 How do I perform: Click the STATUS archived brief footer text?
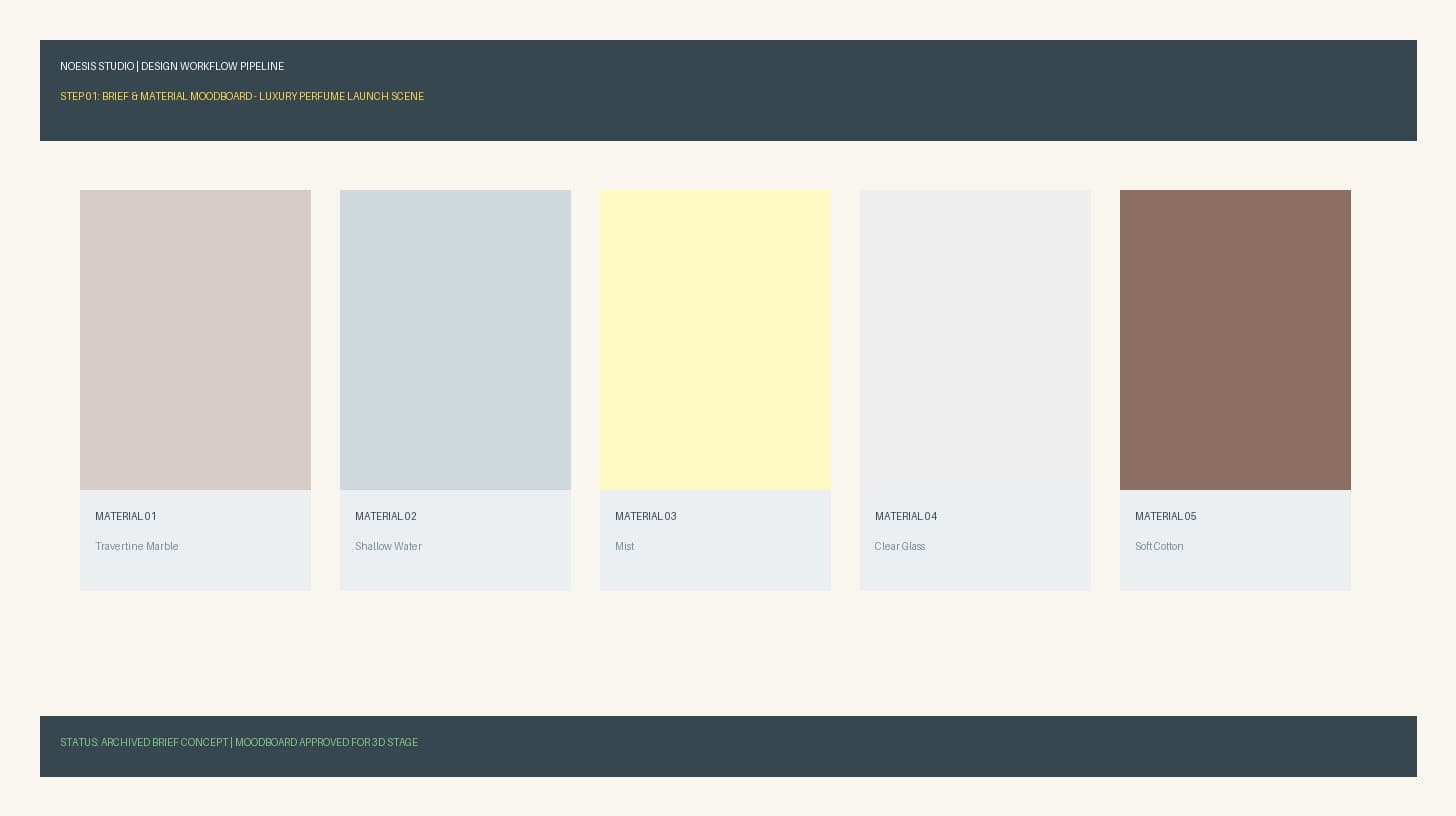239,742
